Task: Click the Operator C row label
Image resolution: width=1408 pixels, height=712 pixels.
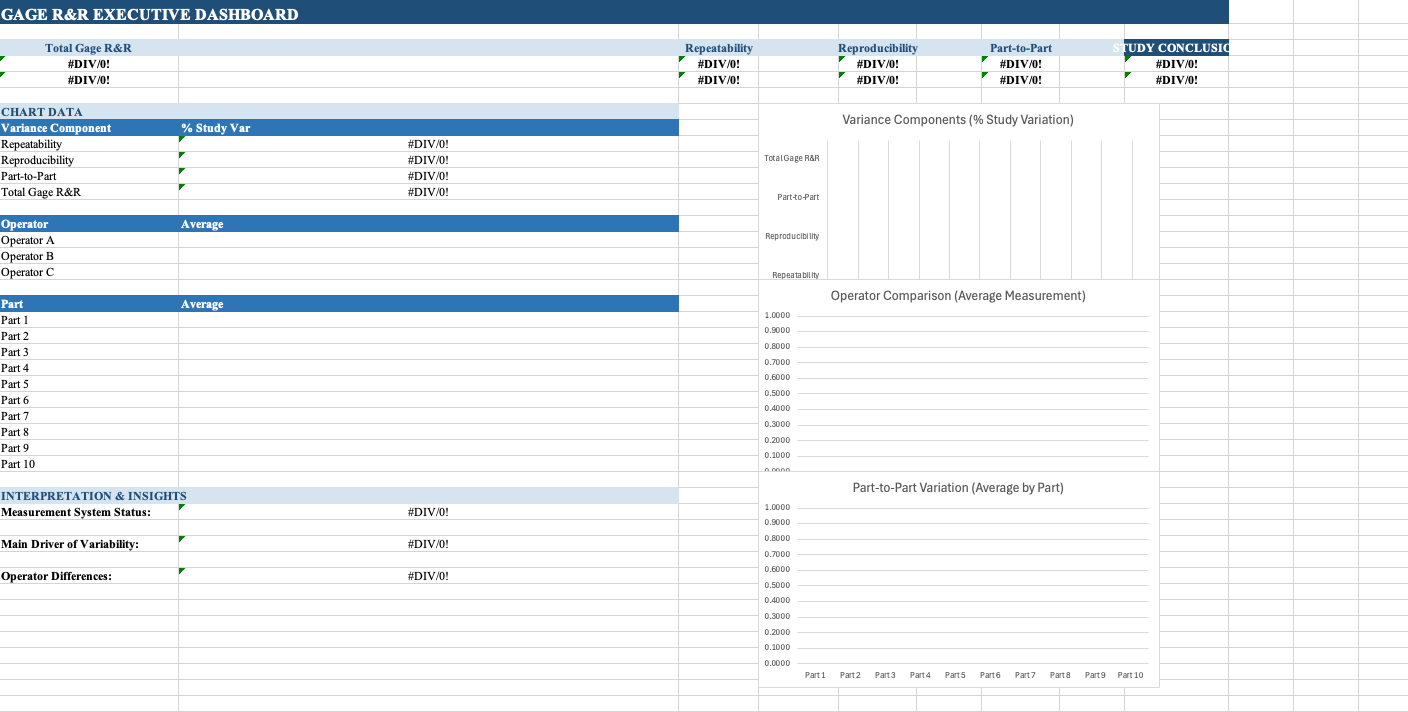Action: coord(28,272)
